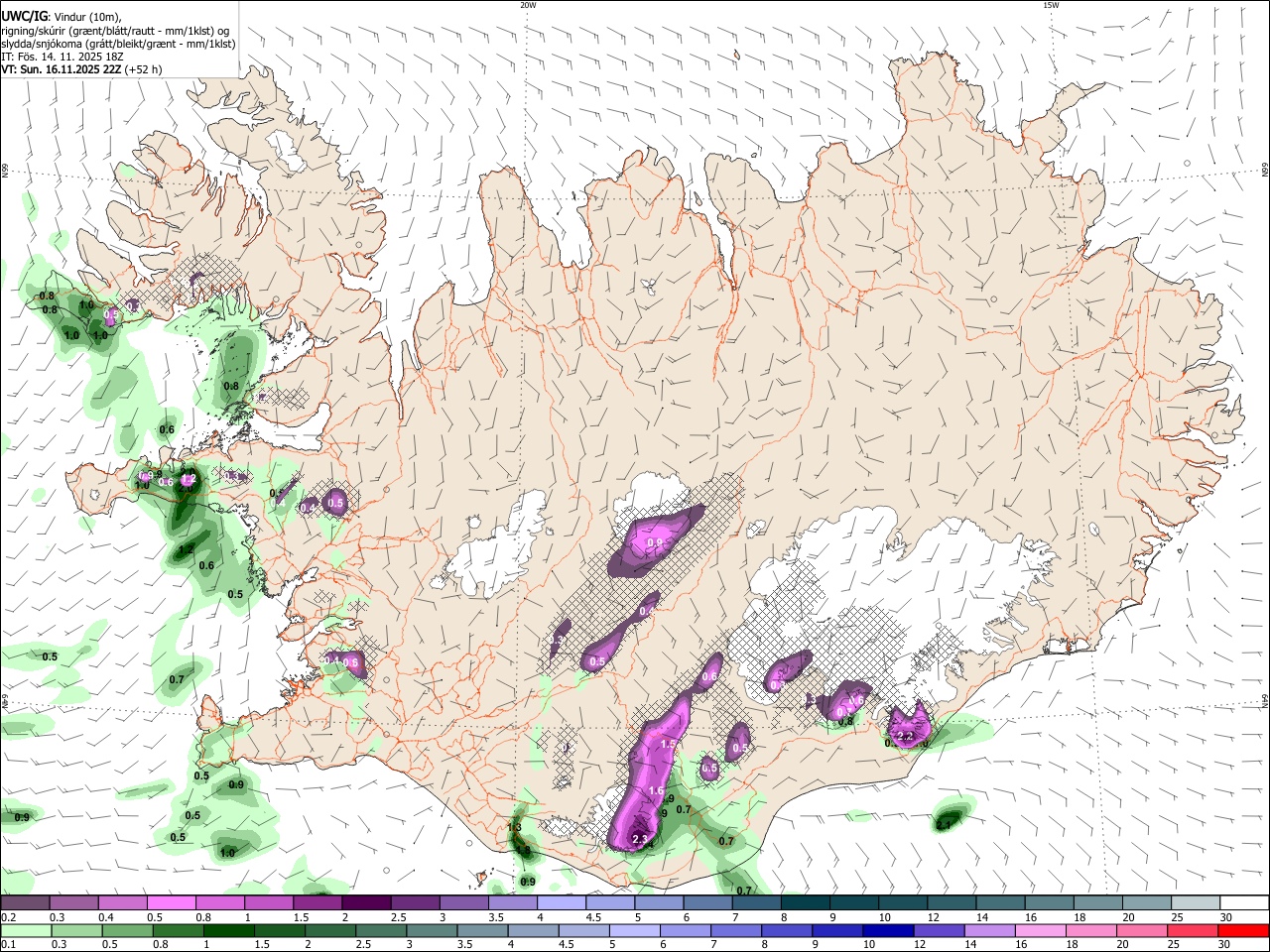Screen dimensions: 1270x952
Task: Click the '2.1' value in the offshore green patch
Action: tap(944, 824)
